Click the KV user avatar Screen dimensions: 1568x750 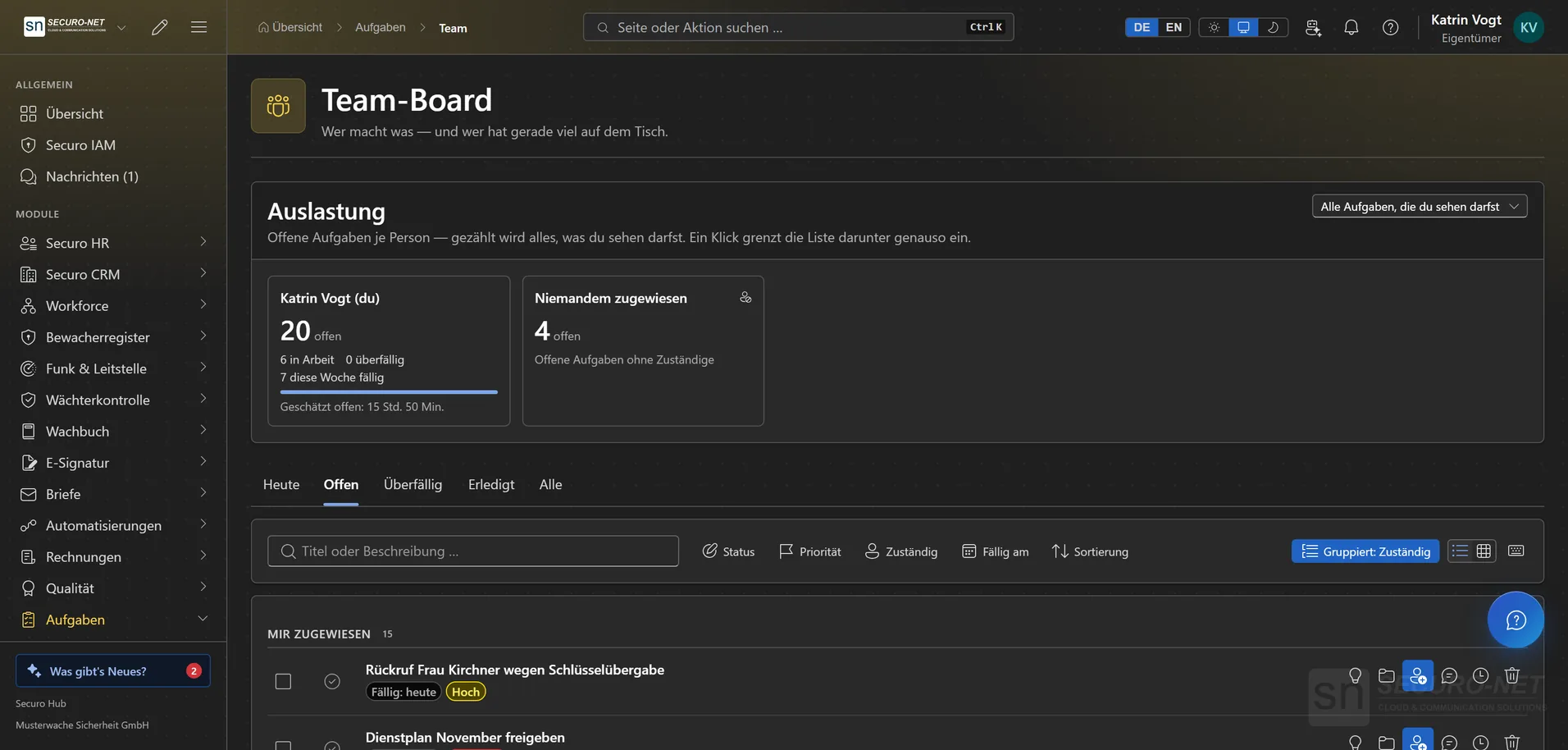pos(1529,27)
